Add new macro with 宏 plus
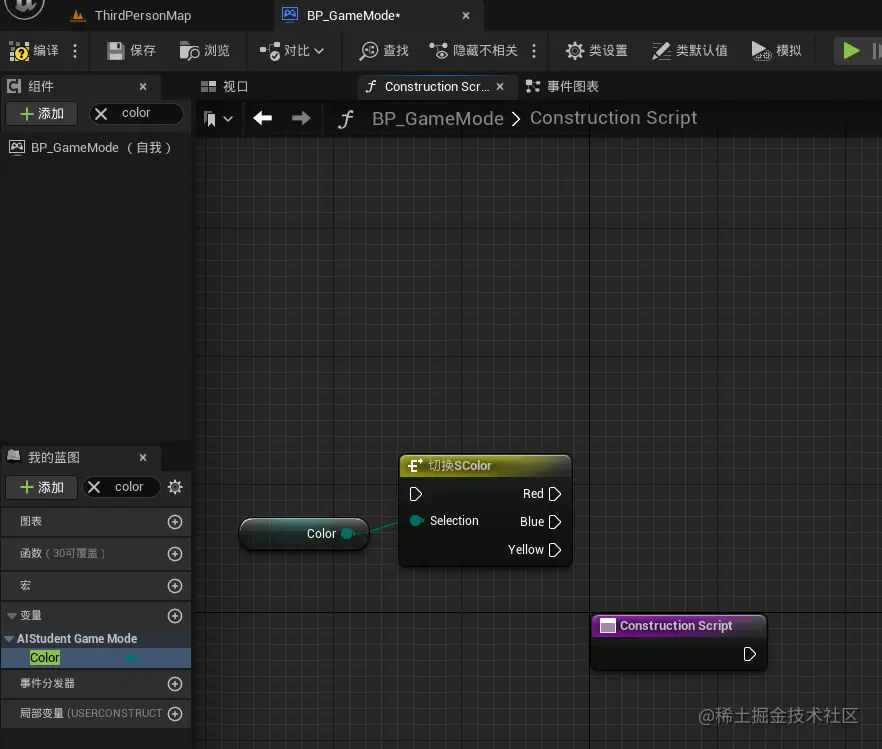Viewport: 882px width, 749px height. [175, 586]
